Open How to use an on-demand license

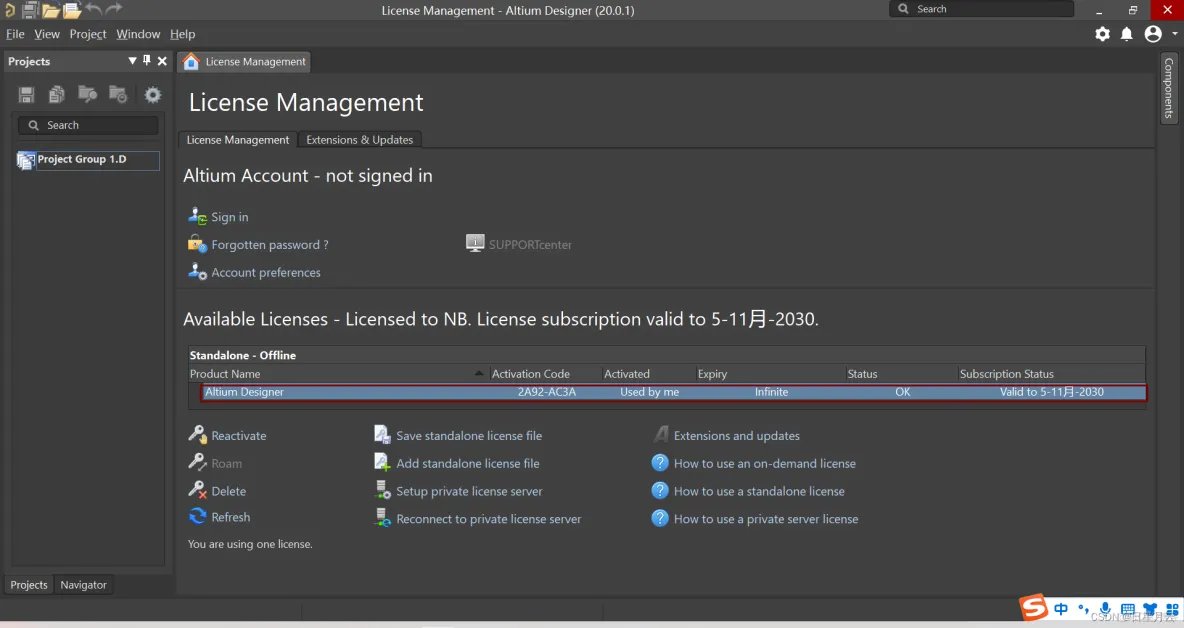(x=764, y=463)
